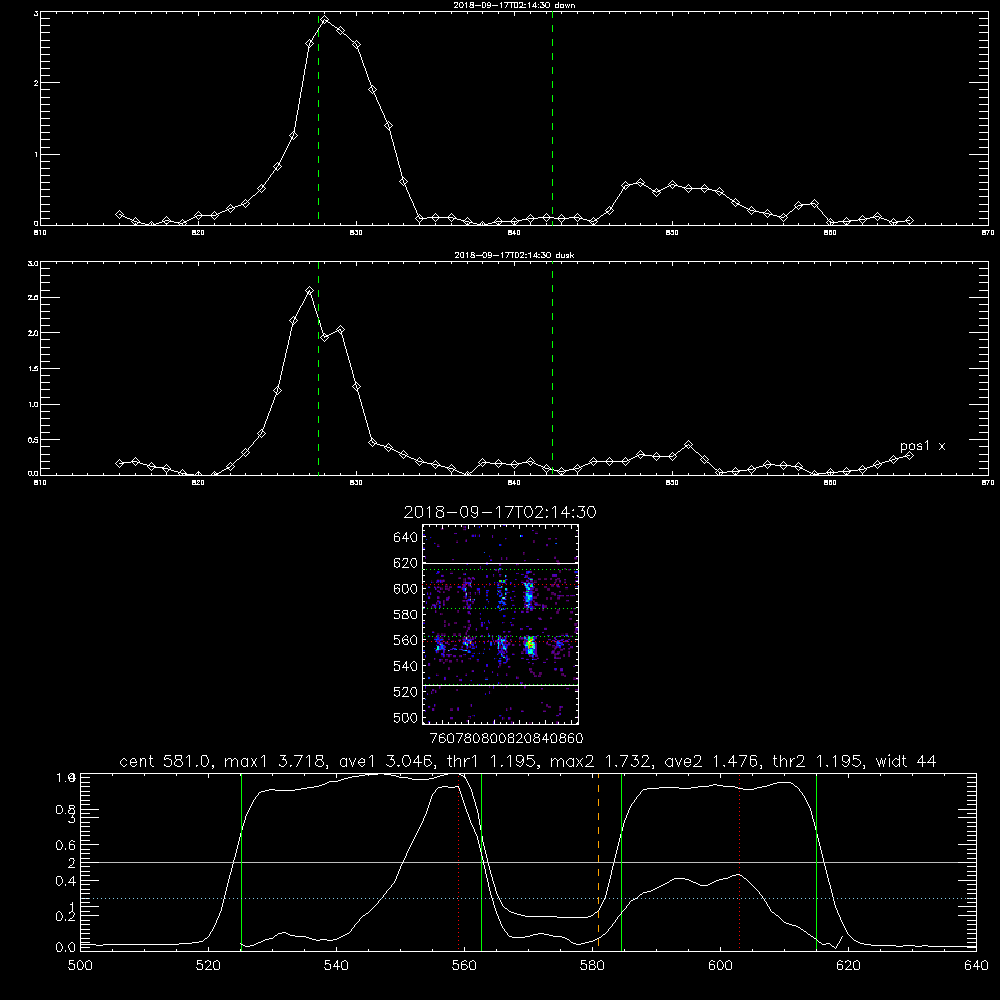Click the '620' x-axis label of bottom plot
1000x1000 pixels.
pos(848,966)
